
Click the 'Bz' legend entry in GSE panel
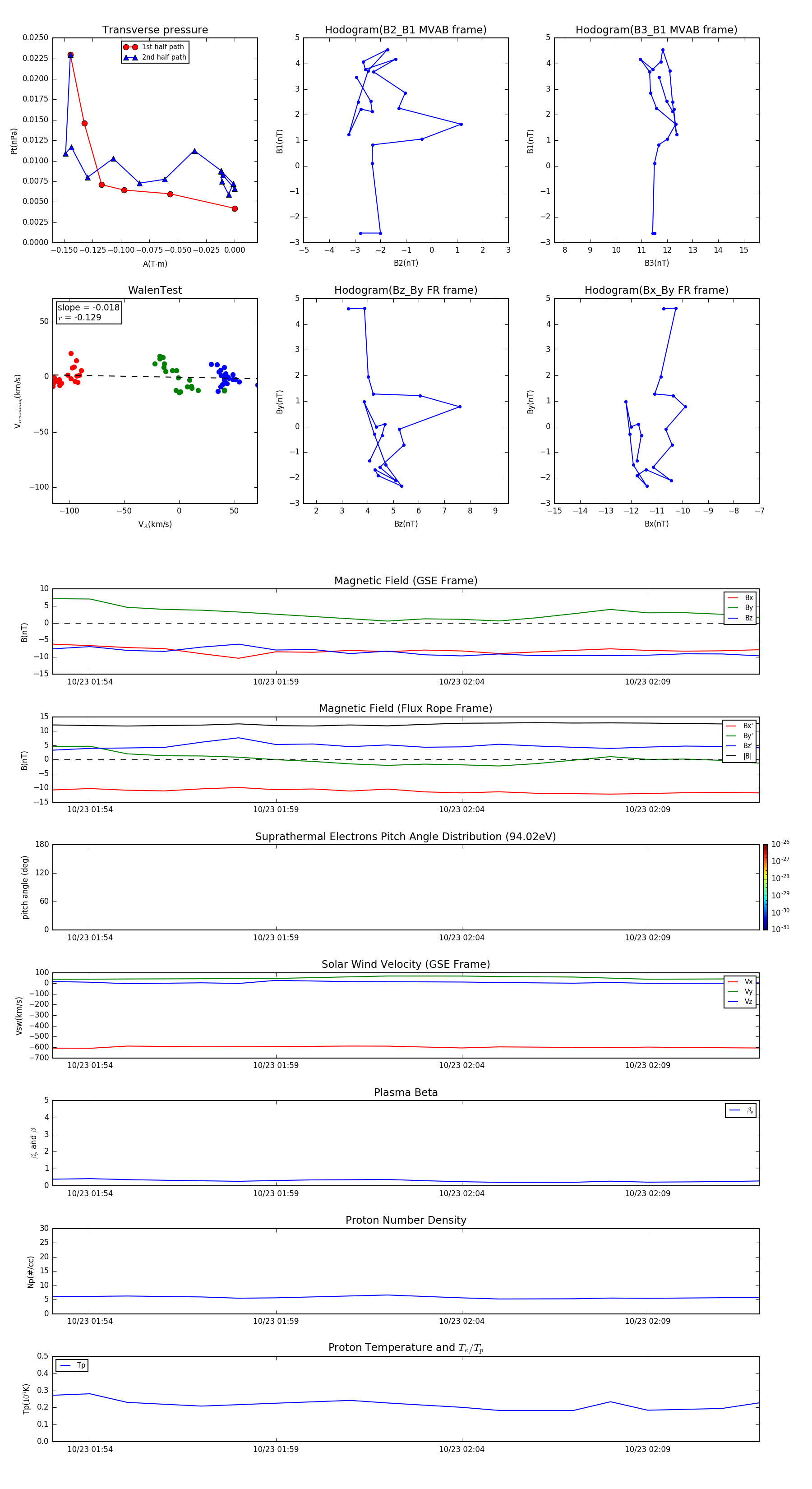coord(740,619)
